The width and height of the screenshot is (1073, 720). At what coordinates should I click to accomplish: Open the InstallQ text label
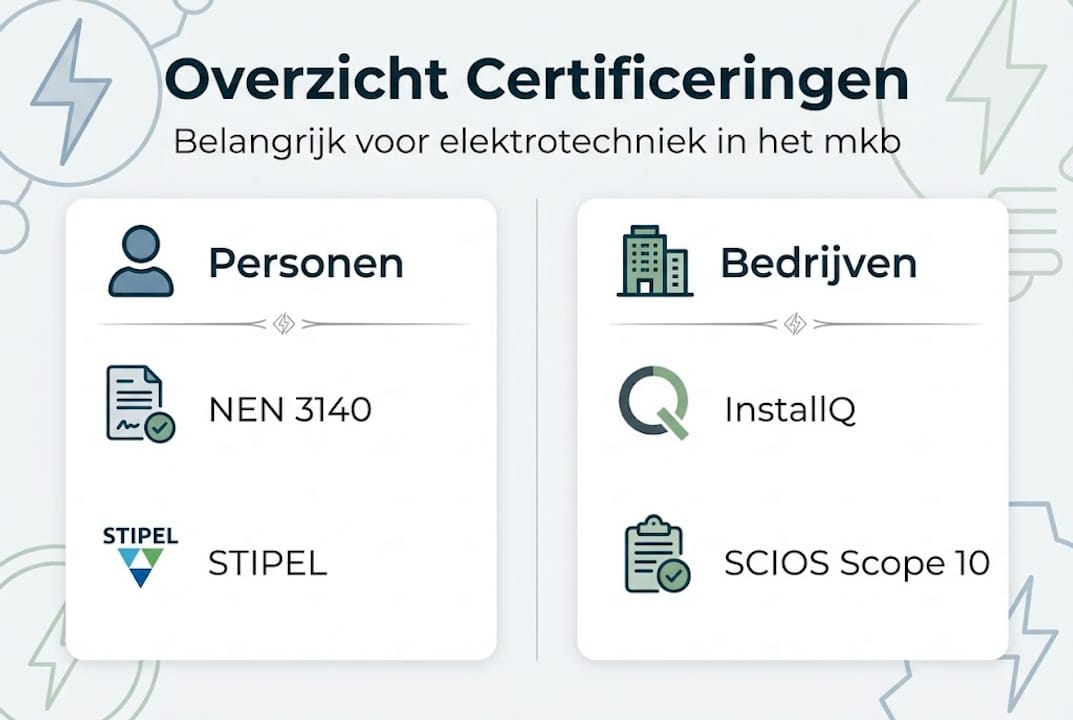click(x=790, y=410)
